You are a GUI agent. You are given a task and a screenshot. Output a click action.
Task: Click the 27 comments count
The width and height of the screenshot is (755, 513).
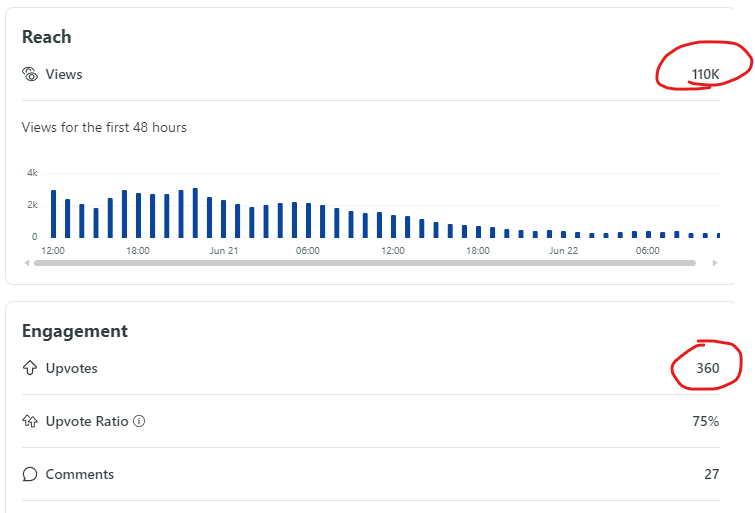point(712,474)
